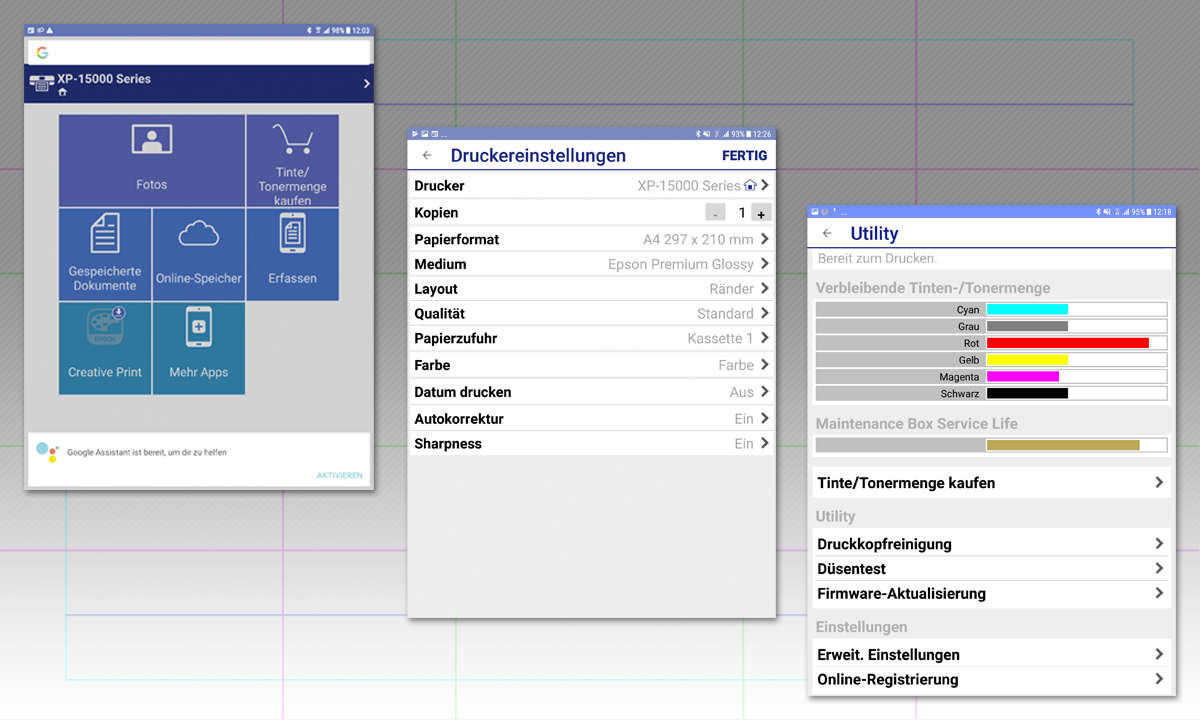Go back from Utility screen
This screenshot has width=1200, height=720.
click(827, 233)
